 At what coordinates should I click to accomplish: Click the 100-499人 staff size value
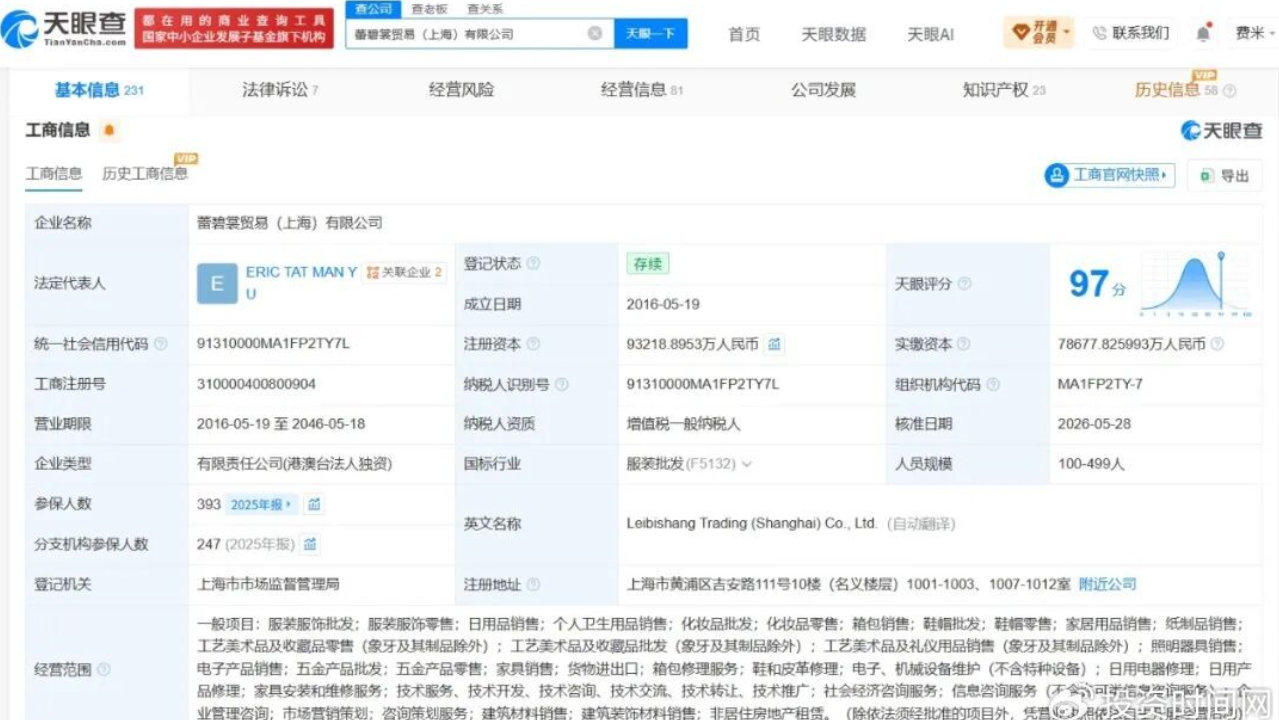click(1091, 464)
